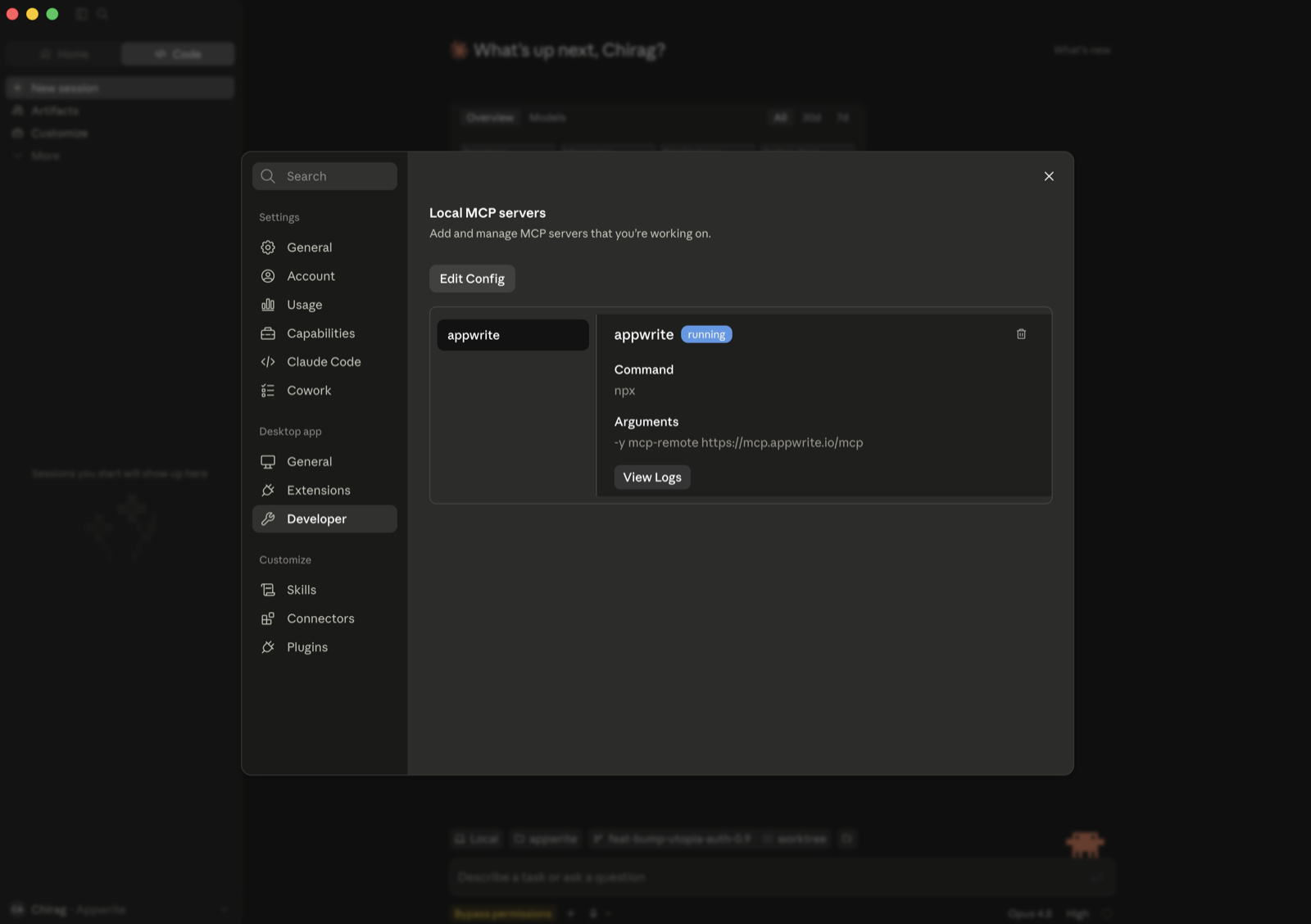Click New session in background sidebar
The width and height of the screenshot is (1311, 924).
(120, 88)
